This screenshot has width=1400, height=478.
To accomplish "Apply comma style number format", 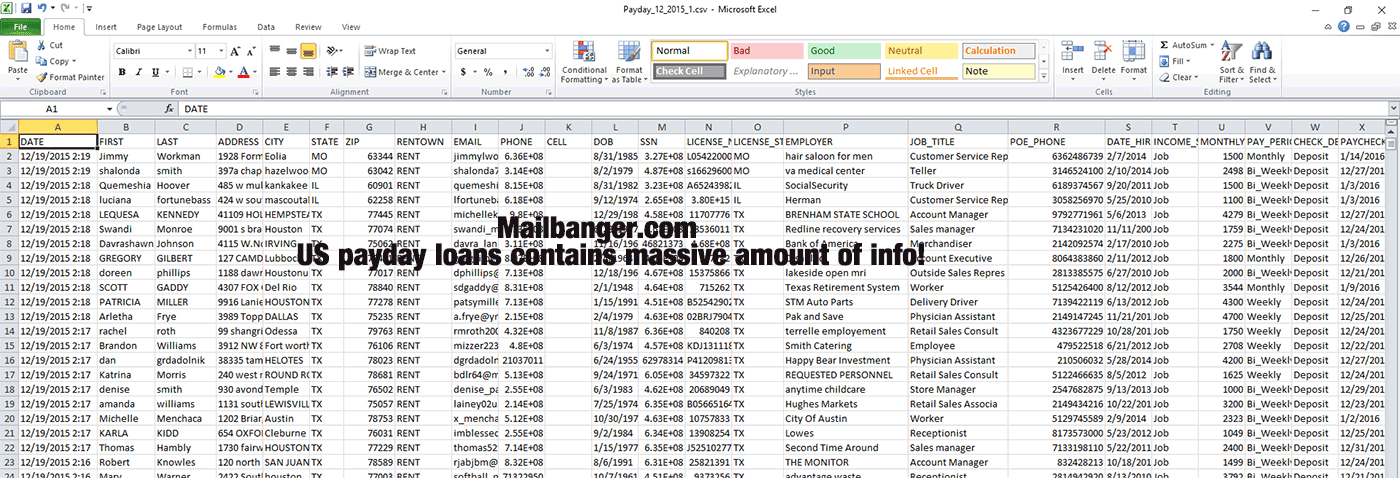I will (503, 72).
